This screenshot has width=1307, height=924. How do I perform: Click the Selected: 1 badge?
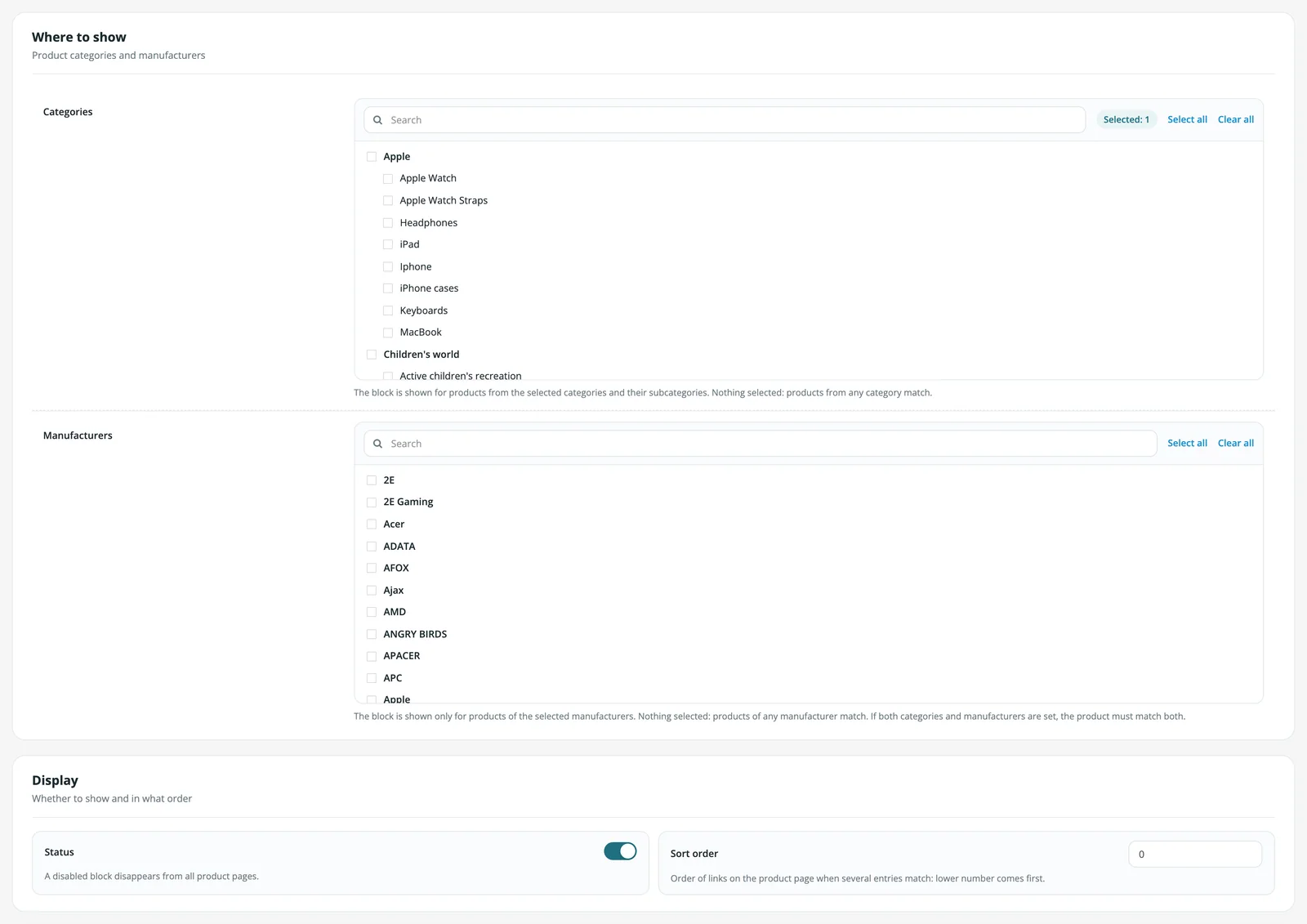1126,119
